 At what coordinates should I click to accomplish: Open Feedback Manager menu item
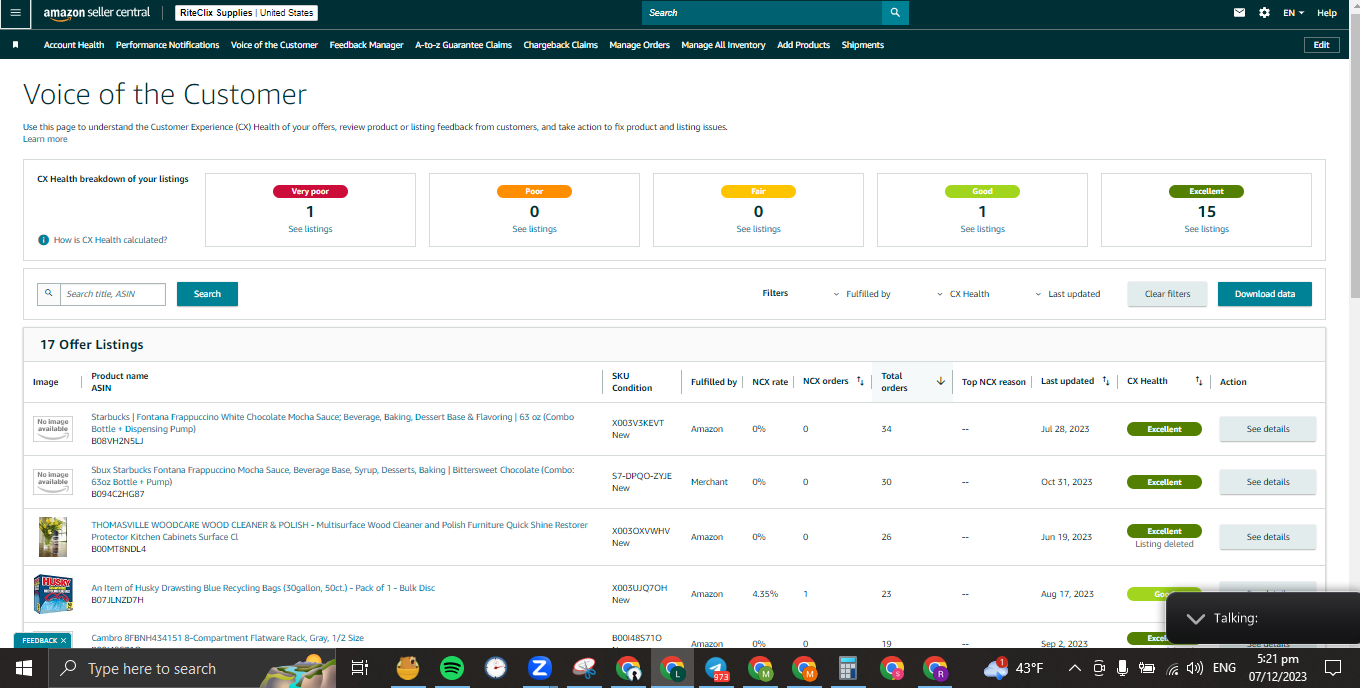pos(367,45)
